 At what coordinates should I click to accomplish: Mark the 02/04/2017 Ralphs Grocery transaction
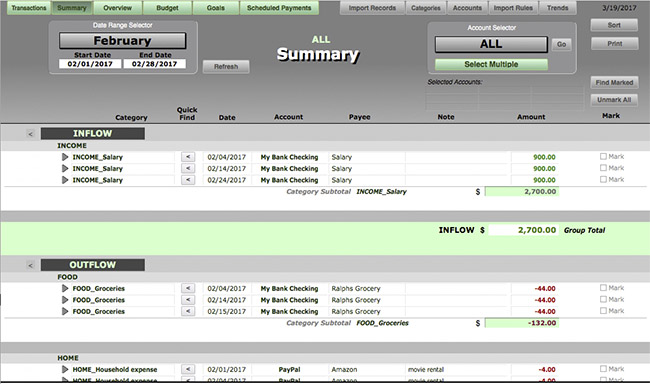coord(603,288)
